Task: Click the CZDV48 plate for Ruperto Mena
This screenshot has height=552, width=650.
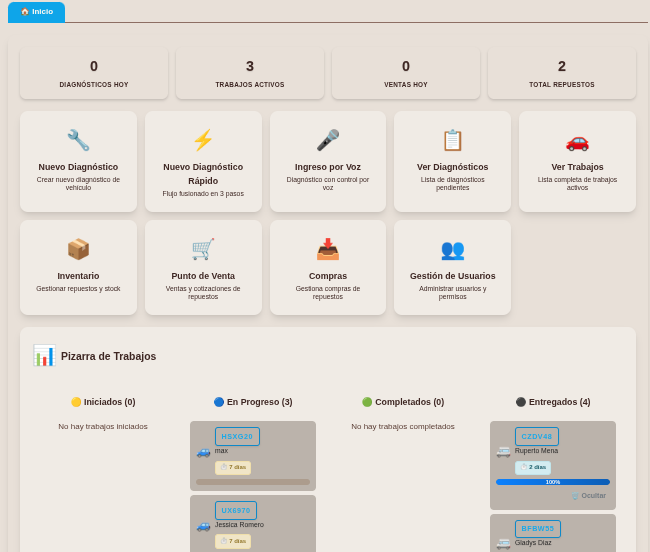Action: [x=537, y=437]
